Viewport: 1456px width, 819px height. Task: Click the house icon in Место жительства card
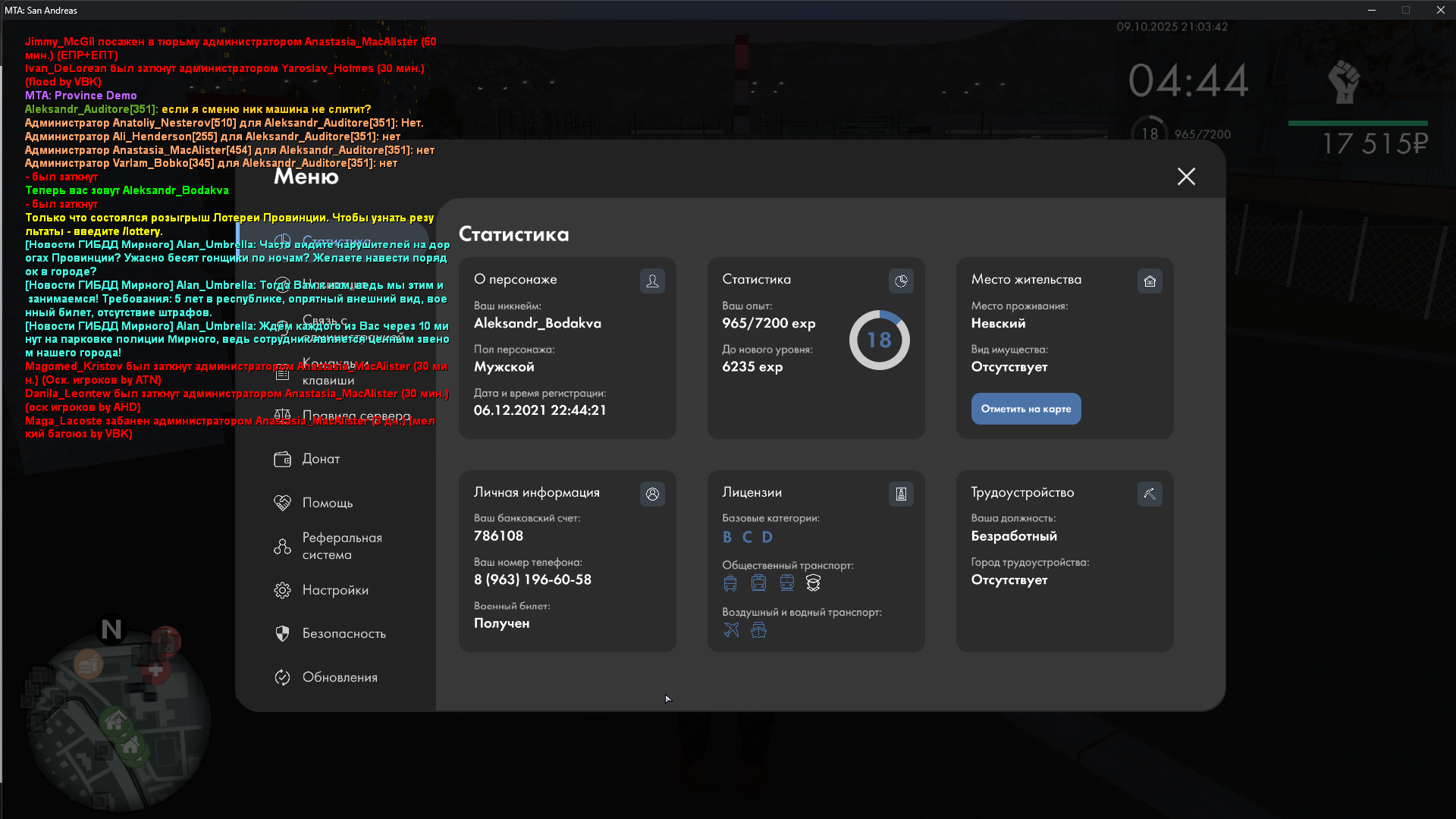point(1150,281)
